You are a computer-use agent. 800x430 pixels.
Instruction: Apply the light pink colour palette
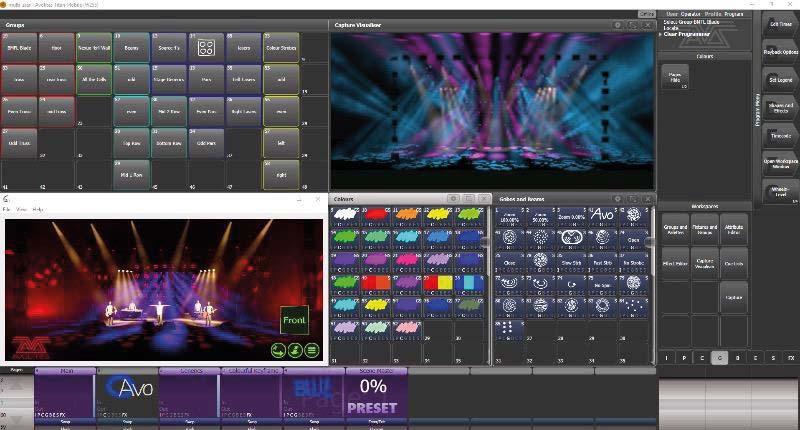(407, 330)
